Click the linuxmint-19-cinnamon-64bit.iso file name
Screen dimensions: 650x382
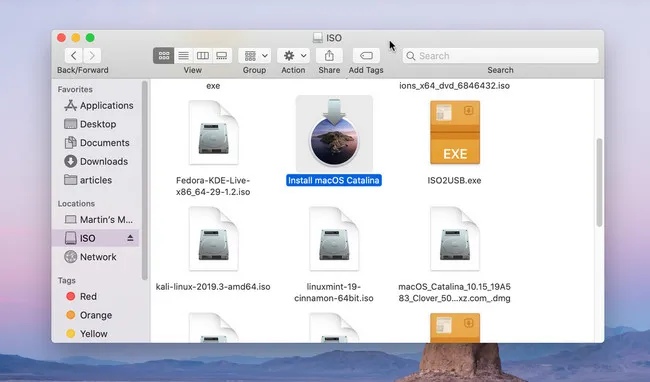coord(334,293)
